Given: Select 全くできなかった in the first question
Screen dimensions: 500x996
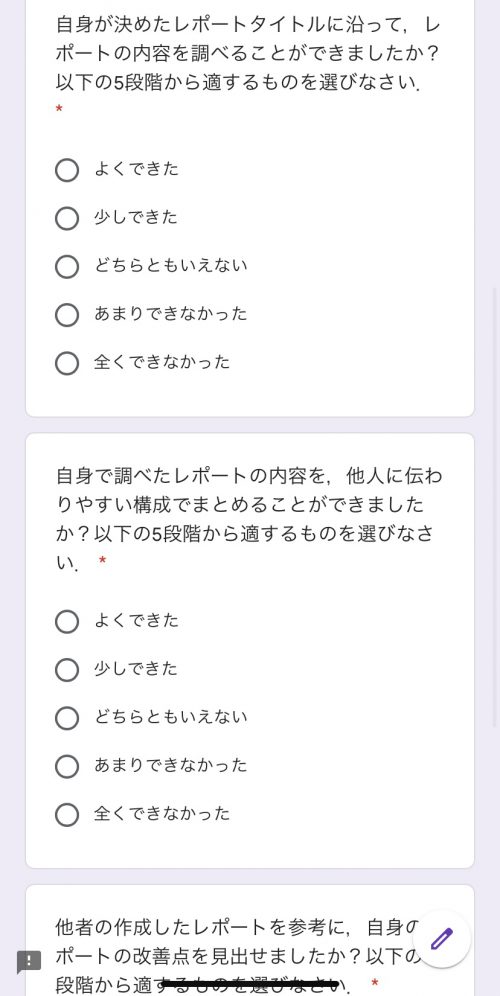Looking at the screenshot, I should click(67, 363).
